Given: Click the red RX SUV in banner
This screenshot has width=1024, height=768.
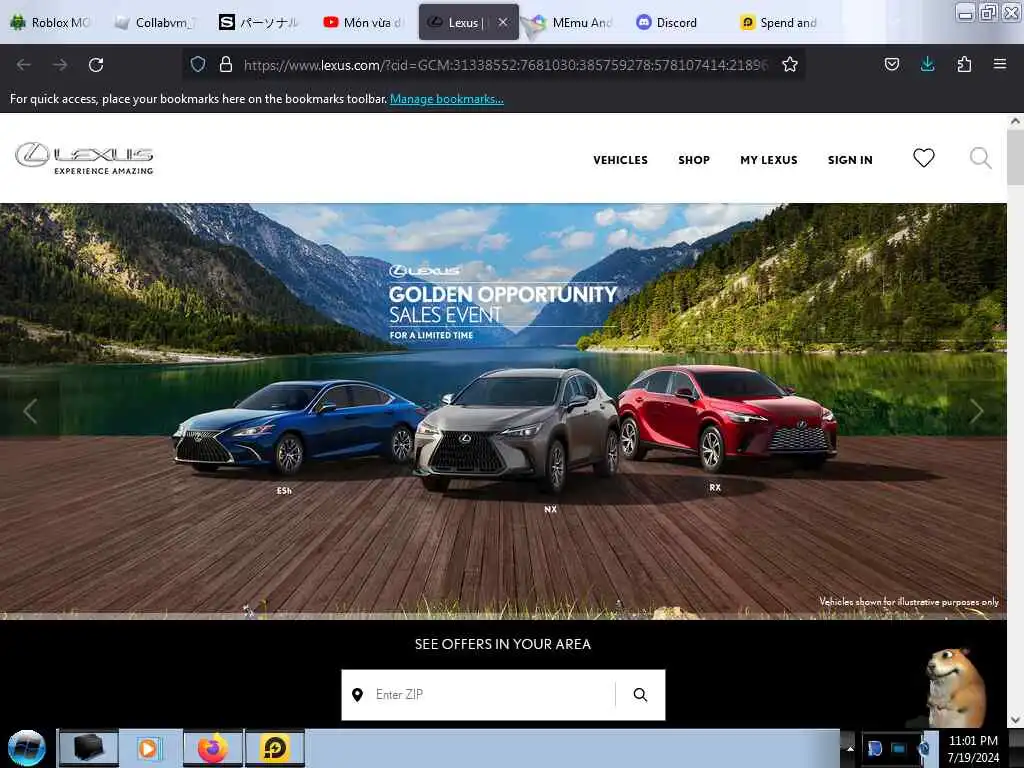Looking at the screenshot, I should (x=726, y=417).
